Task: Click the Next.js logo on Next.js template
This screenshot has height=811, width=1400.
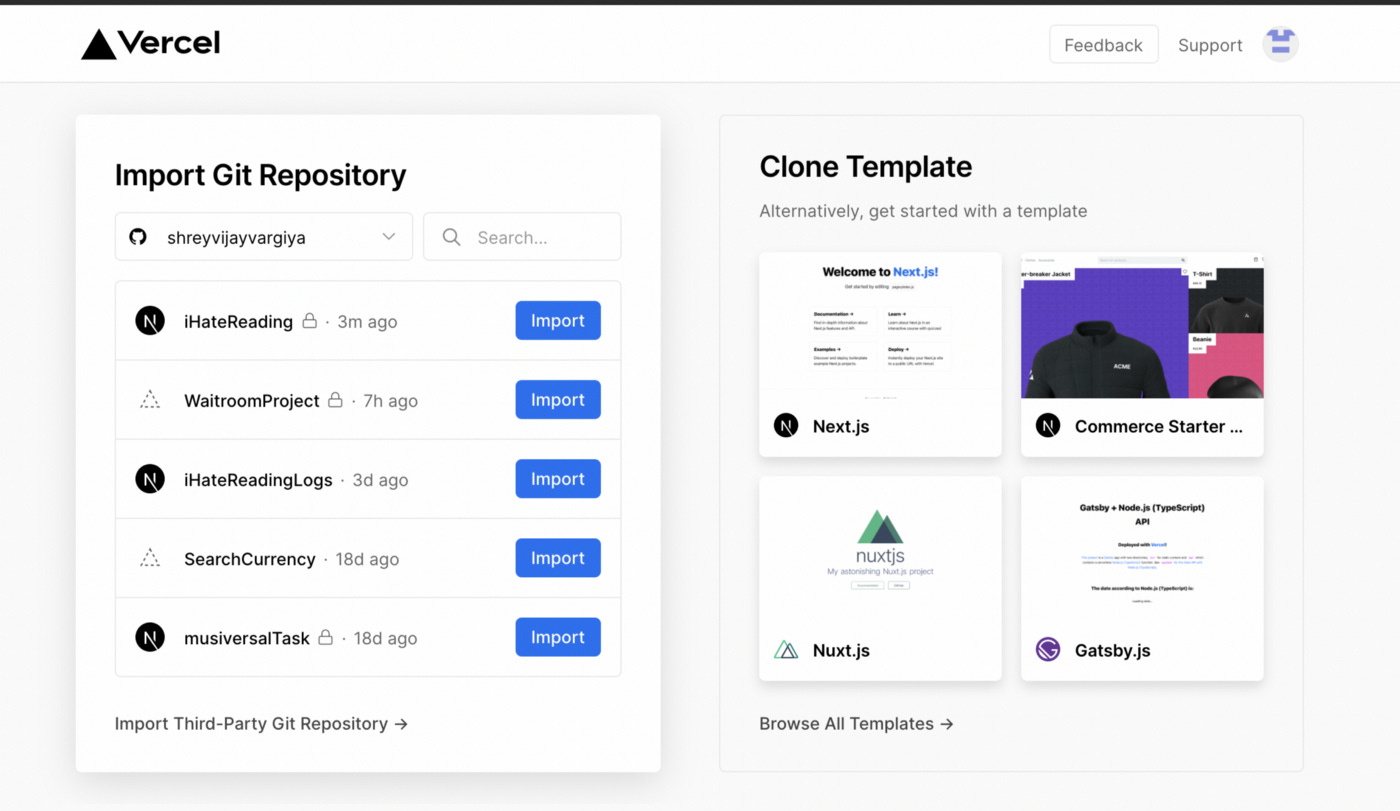Action: 786,426
